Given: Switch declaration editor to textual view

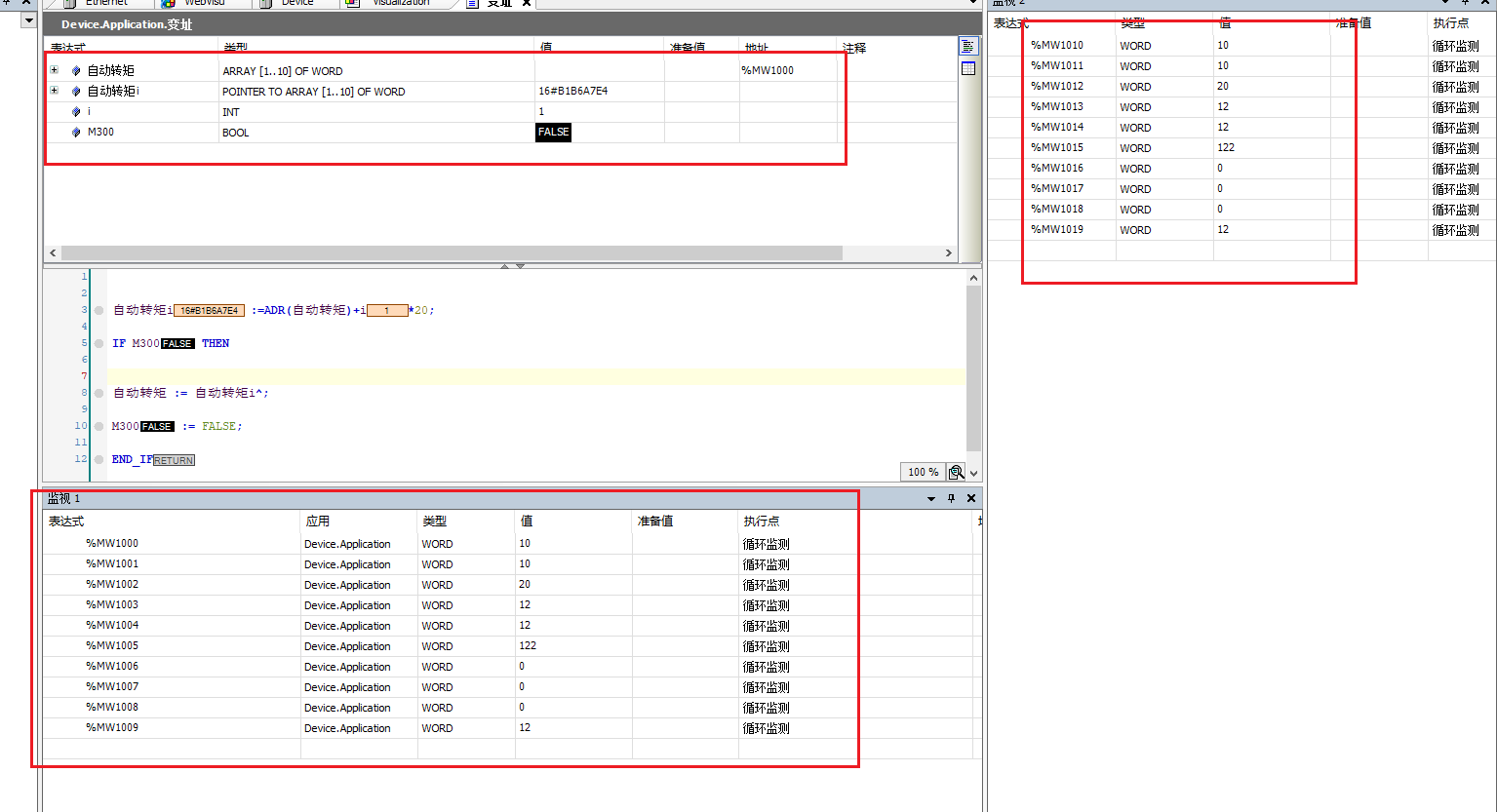Looking at the screenshot, I should (x=967, y=47).
